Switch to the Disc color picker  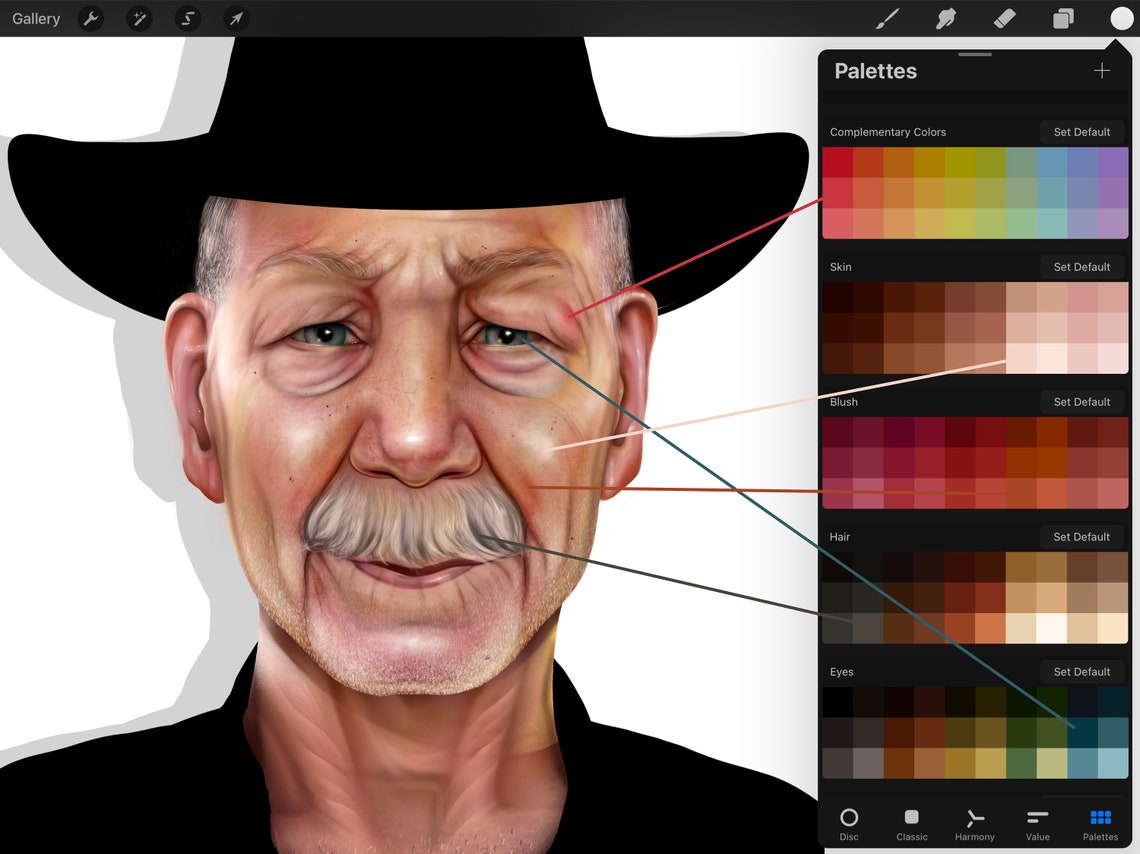pos(849,822)
